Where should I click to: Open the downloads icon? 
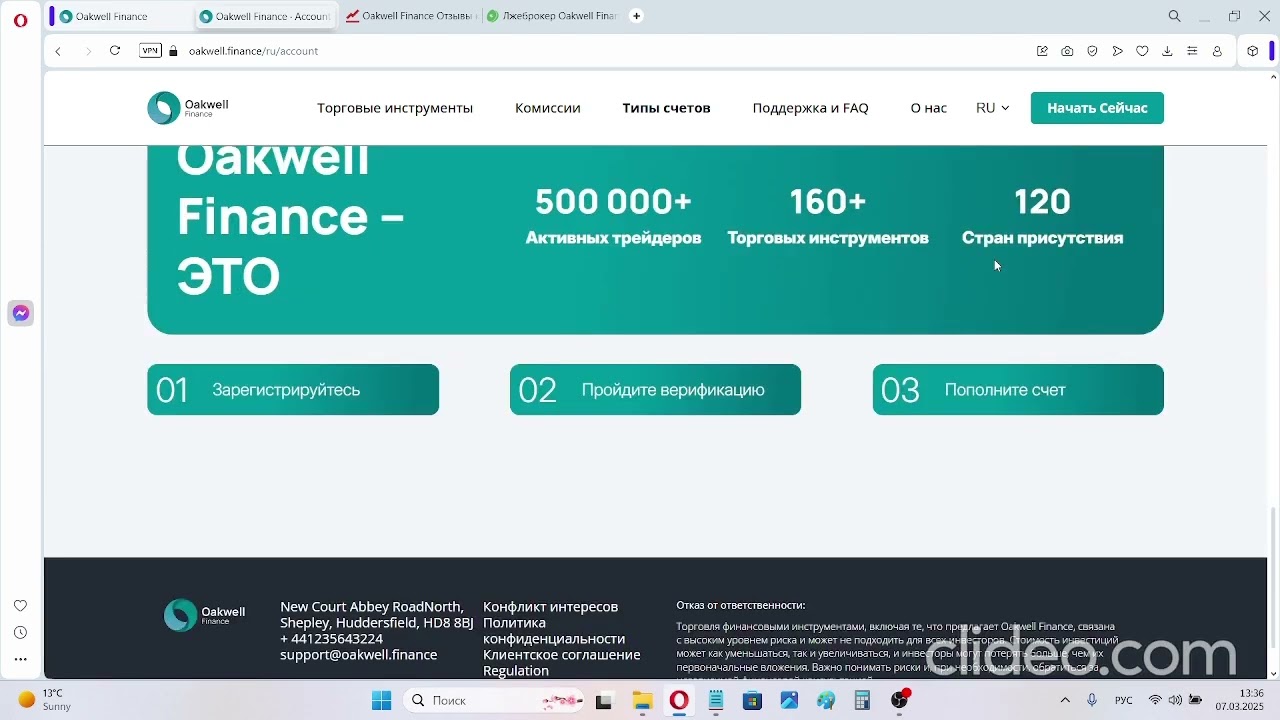pyautogui.click(x=1167, y=51)
